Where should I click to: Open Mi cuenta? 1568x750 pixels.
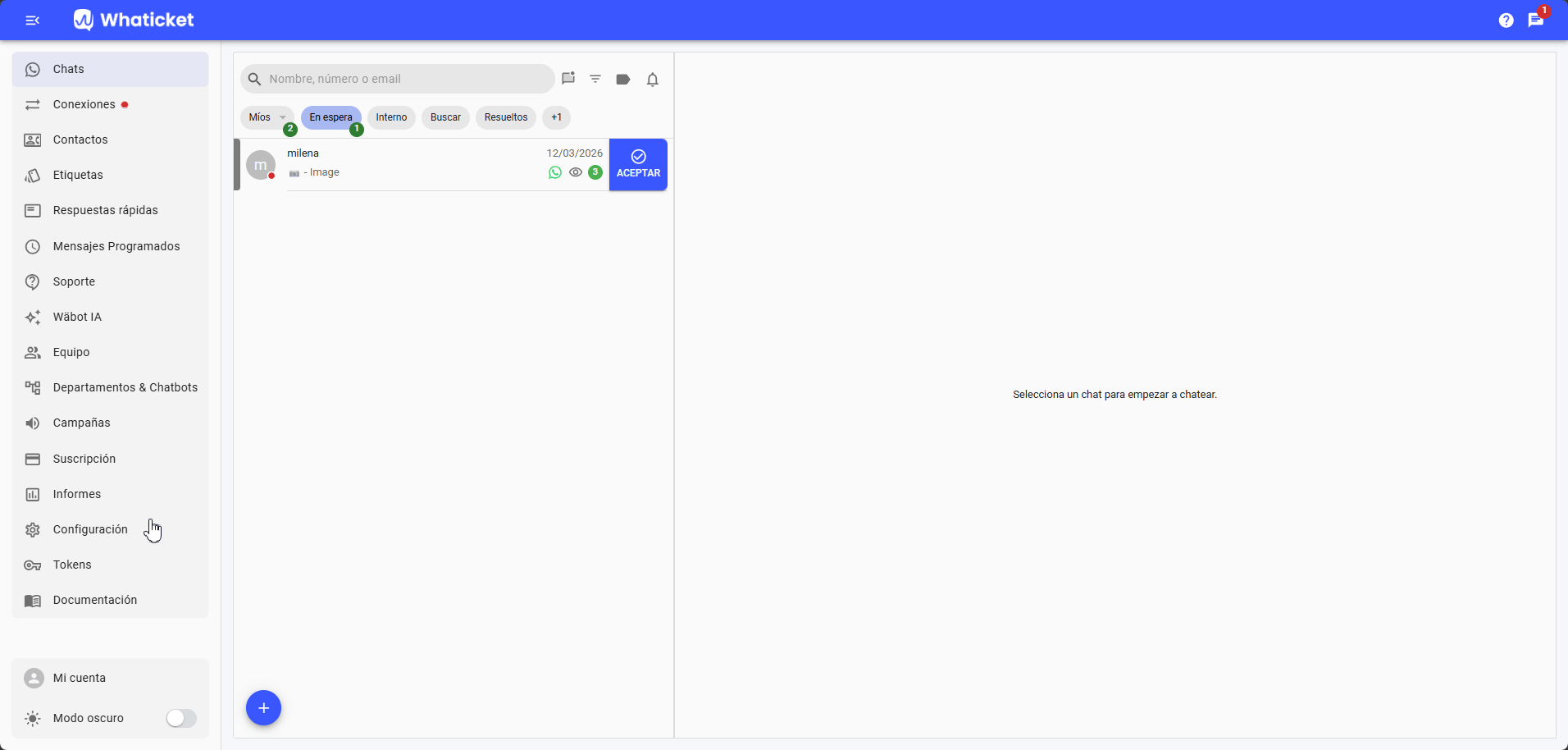point(111,678)
